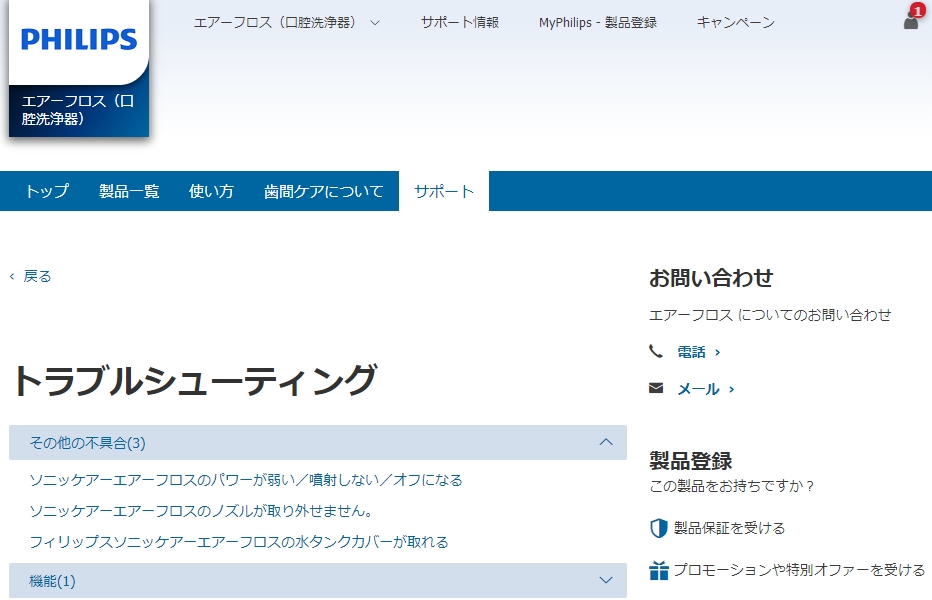Image resolution: width=932 pixels, height=600 pixels.
Task: Click 製品保証を受ける link
Action: click(x=729, y=528)
